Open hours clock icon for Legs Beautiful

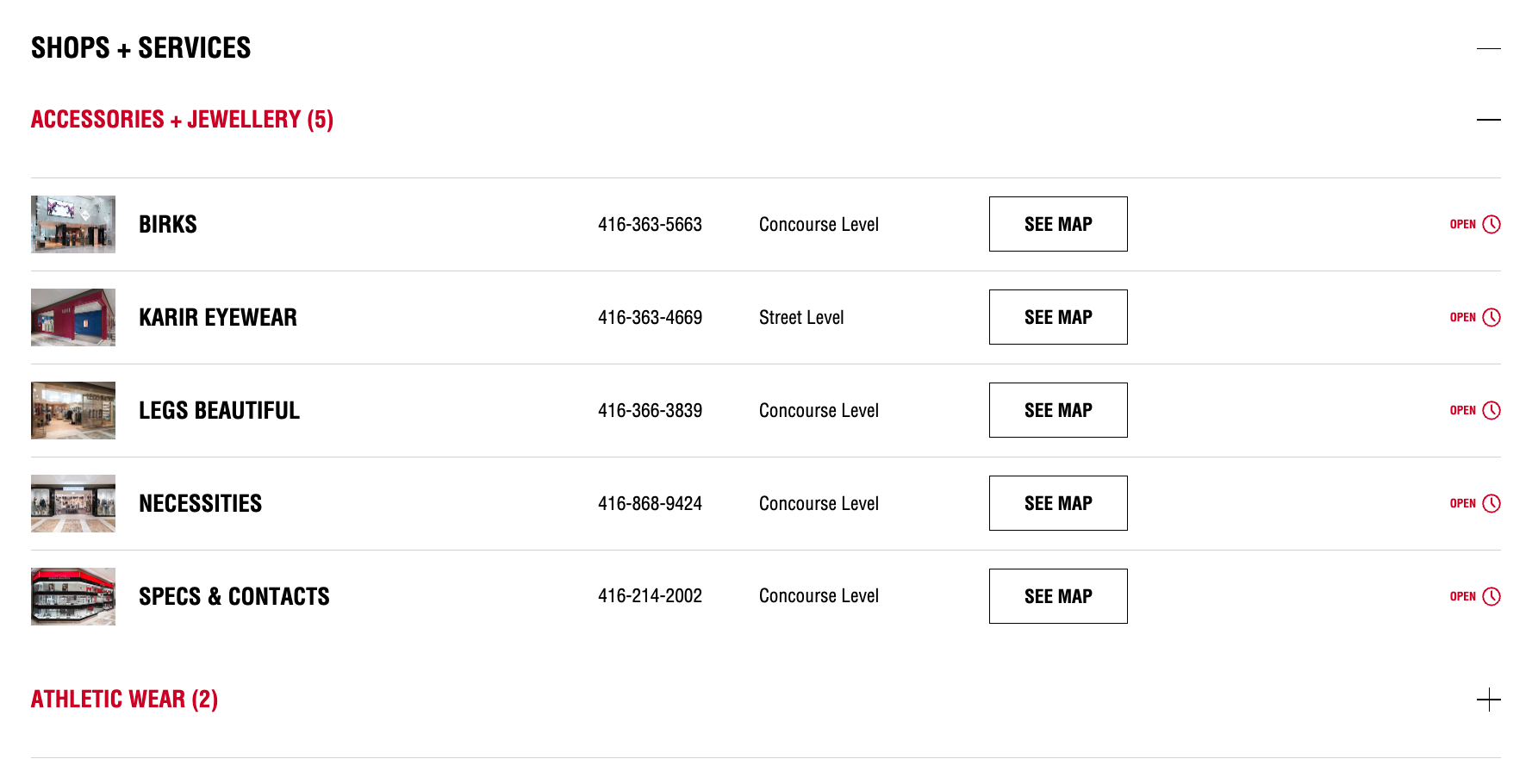pyautogui.click(x=1492, y=410)
